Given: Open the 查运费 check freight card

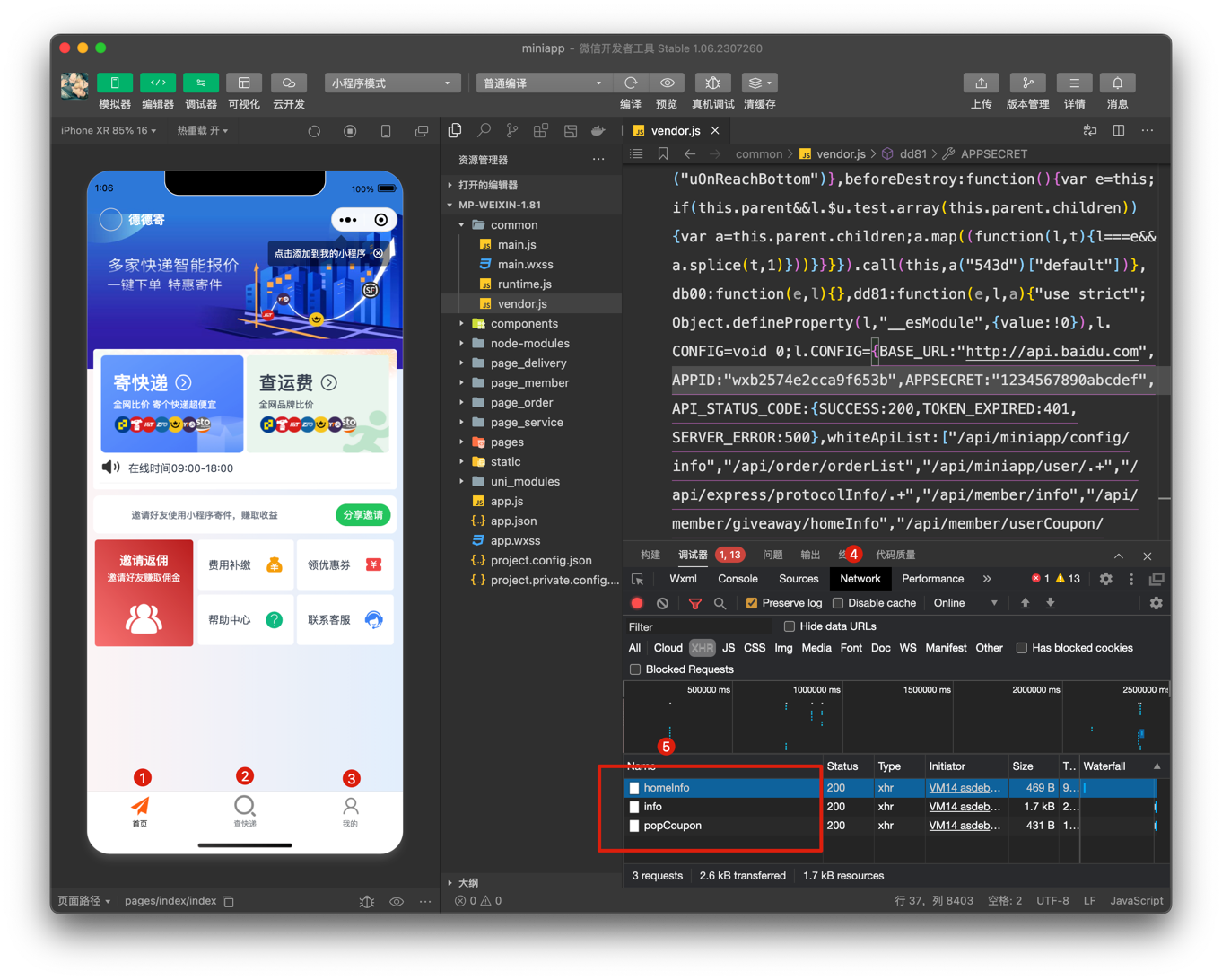Looking at the screenshot, I should pyautogui.click(x=320, y=404).
